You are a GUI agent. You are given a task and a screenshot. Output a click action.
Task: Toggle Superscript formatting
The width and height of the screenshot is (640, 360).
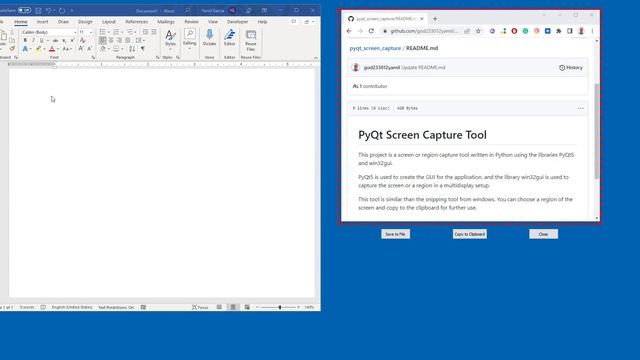coord(72,40)
